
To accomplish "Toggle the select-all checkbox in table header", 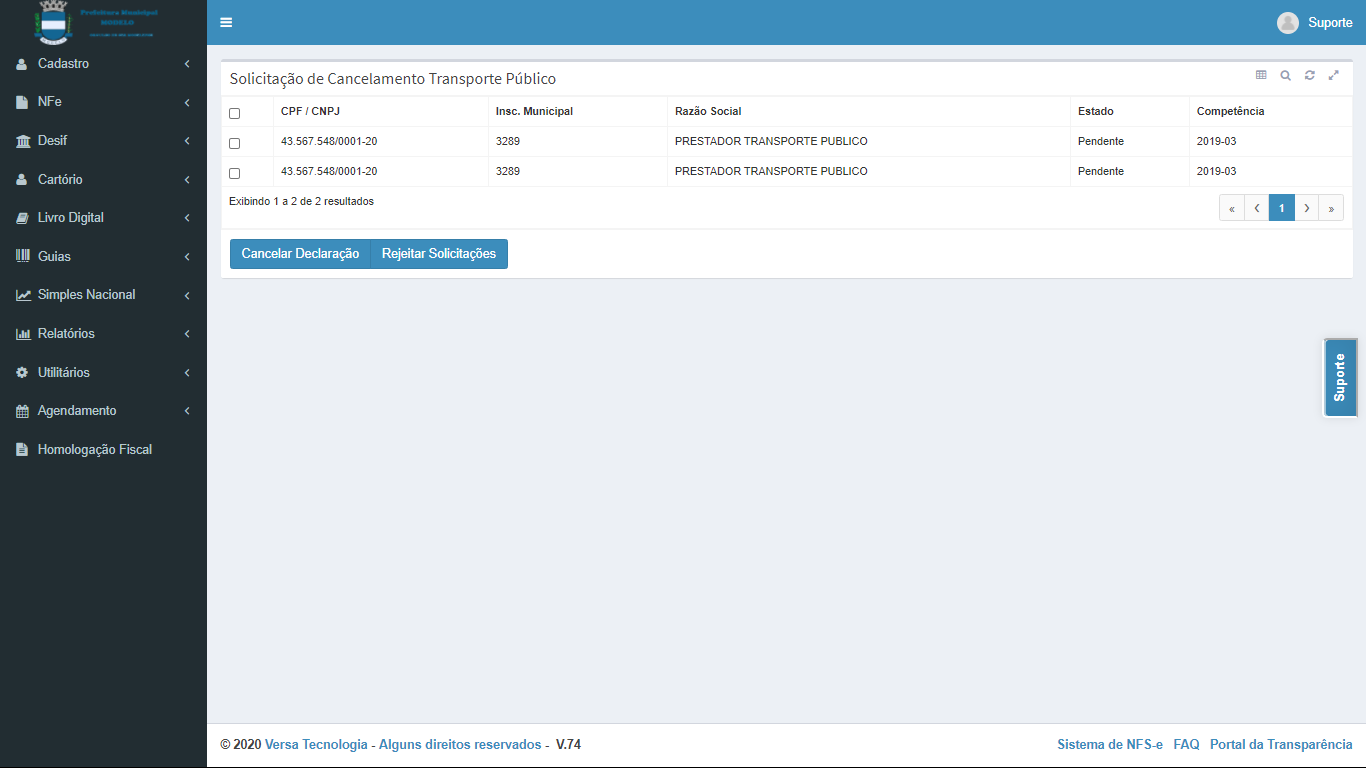I will (x=235, y=113).
